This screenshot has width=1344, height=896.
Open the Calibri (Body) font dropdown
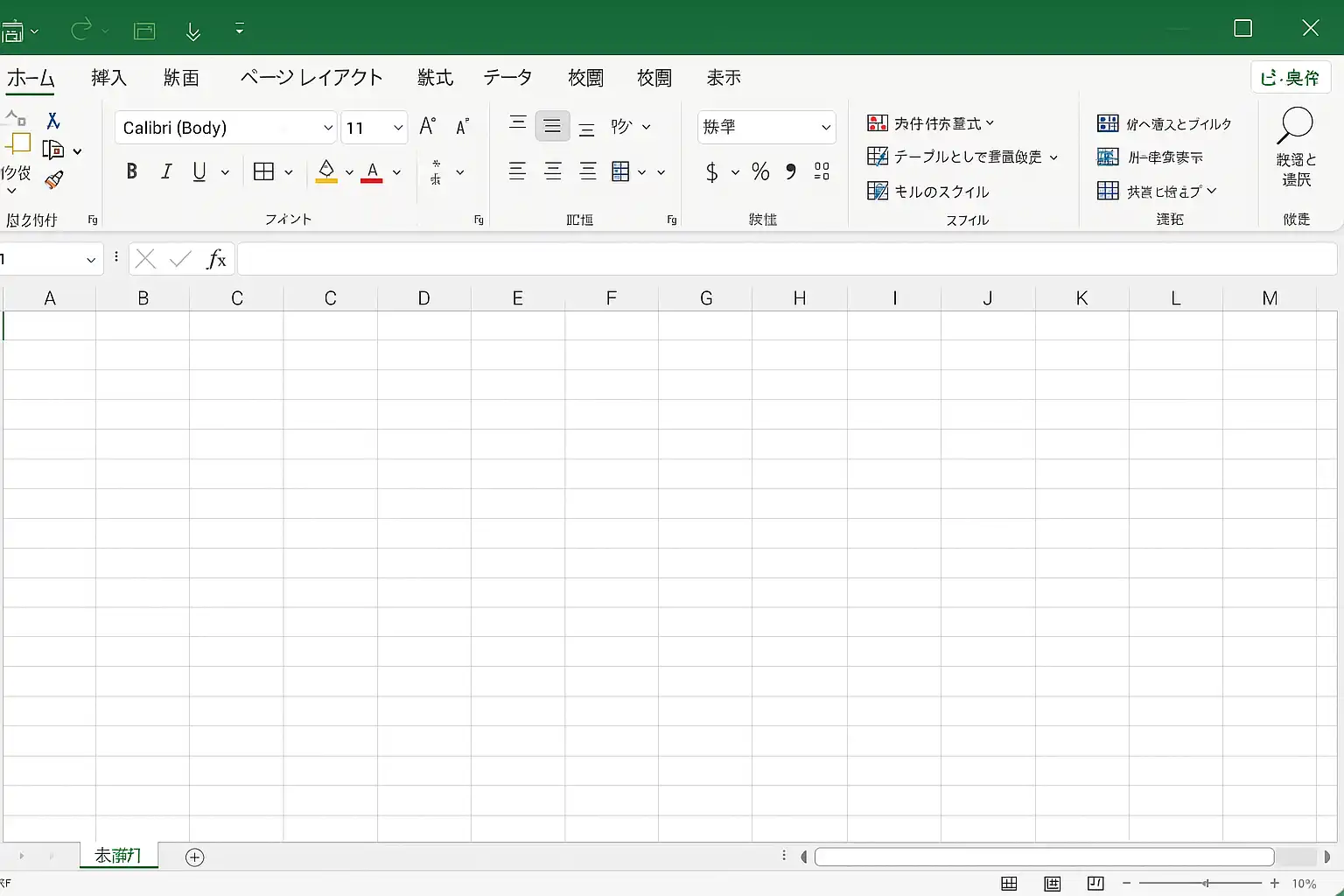(226, 128)
